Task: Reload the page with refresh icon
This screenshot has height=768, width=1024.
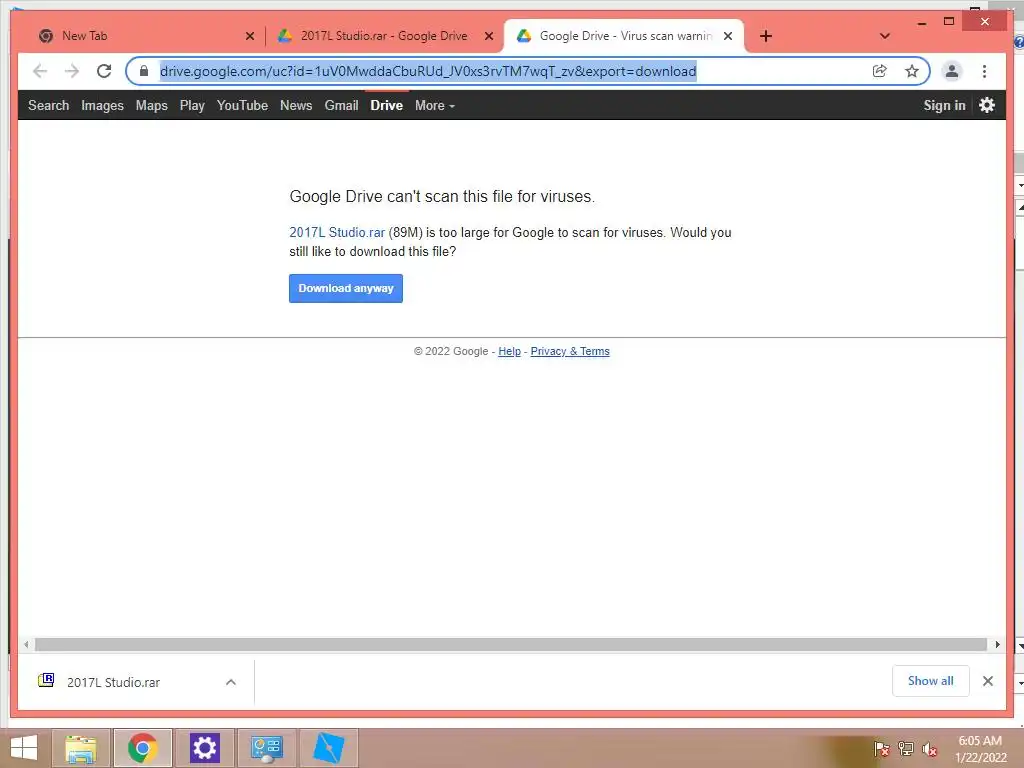Action: [x=104, y=71]
